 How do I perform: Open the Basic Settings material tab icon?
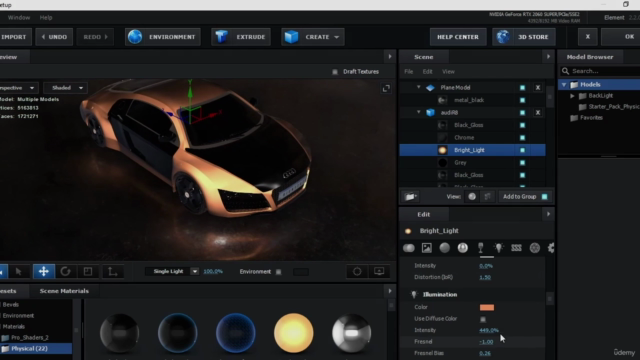409,248
